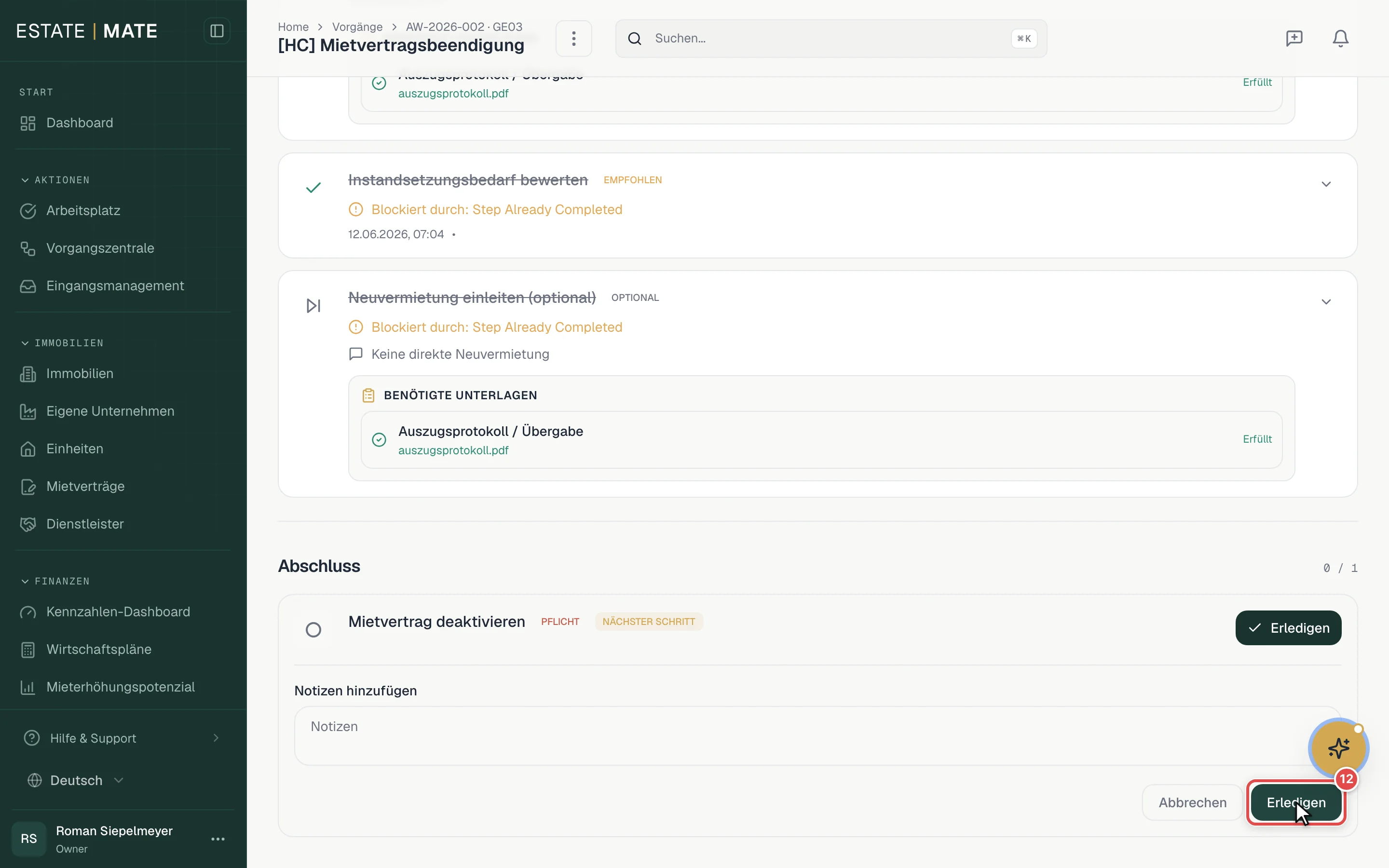1389x868 pixels.
Task: Click the Dienstleister handshake icon
Action: click(x=27, y=524)
